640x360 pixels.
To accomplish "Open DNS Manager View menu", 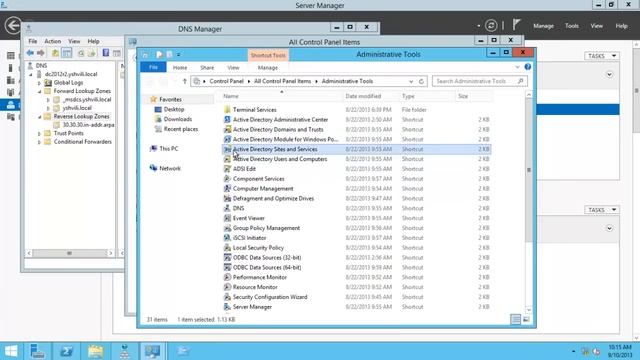I will coord(74,41).
